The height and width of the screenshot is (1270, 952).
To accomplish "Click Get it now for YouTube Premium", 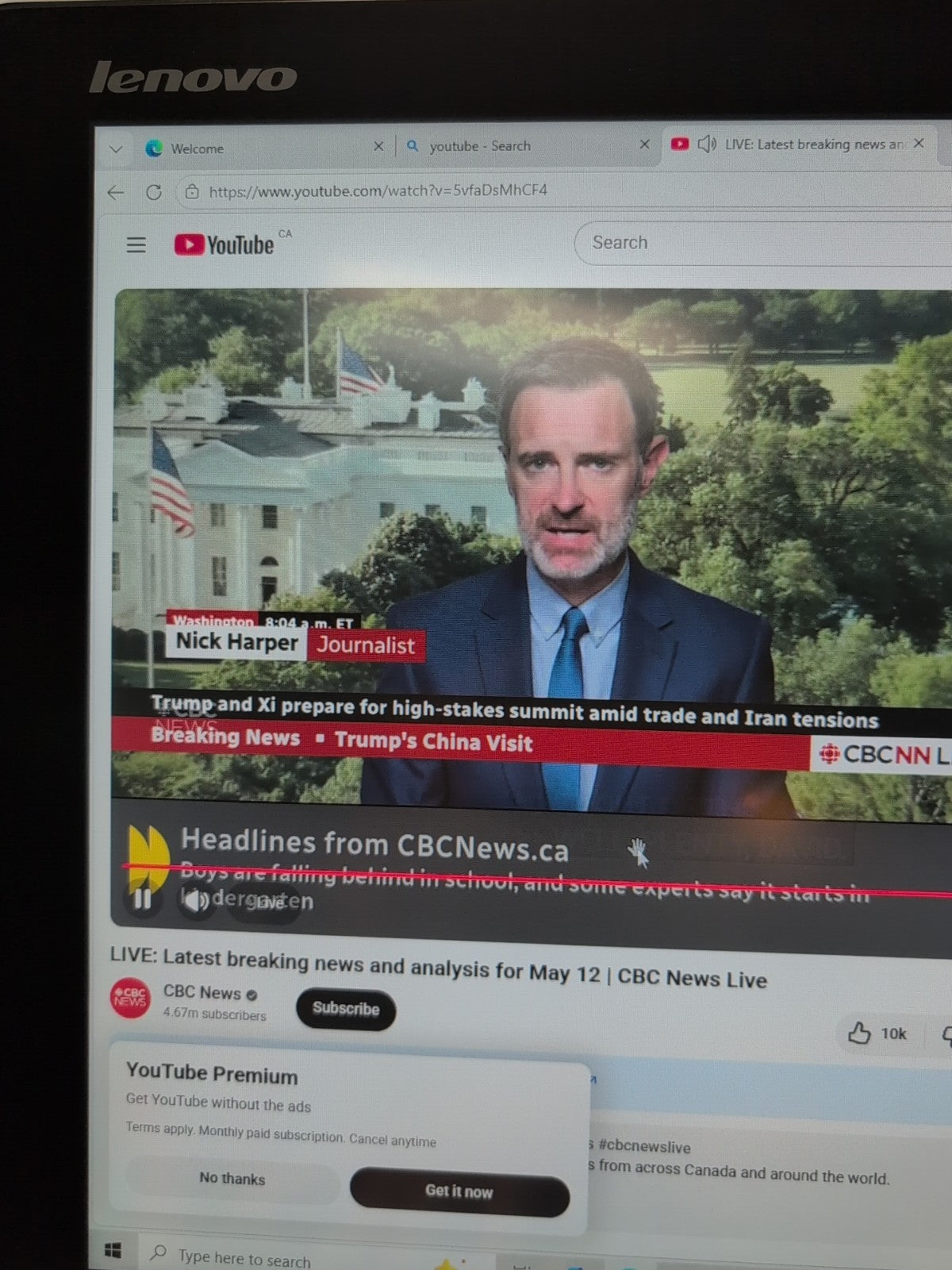I will pyautogui.click(x=459, y=1191).
